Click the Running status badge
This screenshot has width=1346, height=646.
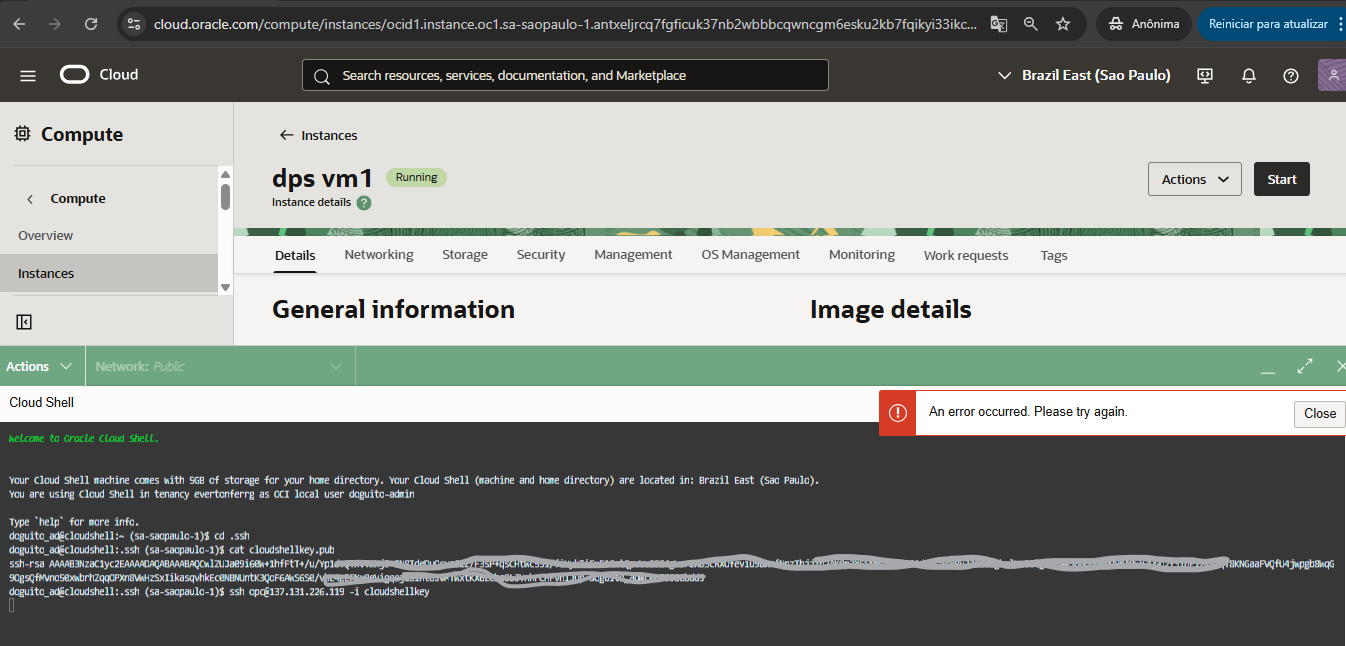coord(416,178)
